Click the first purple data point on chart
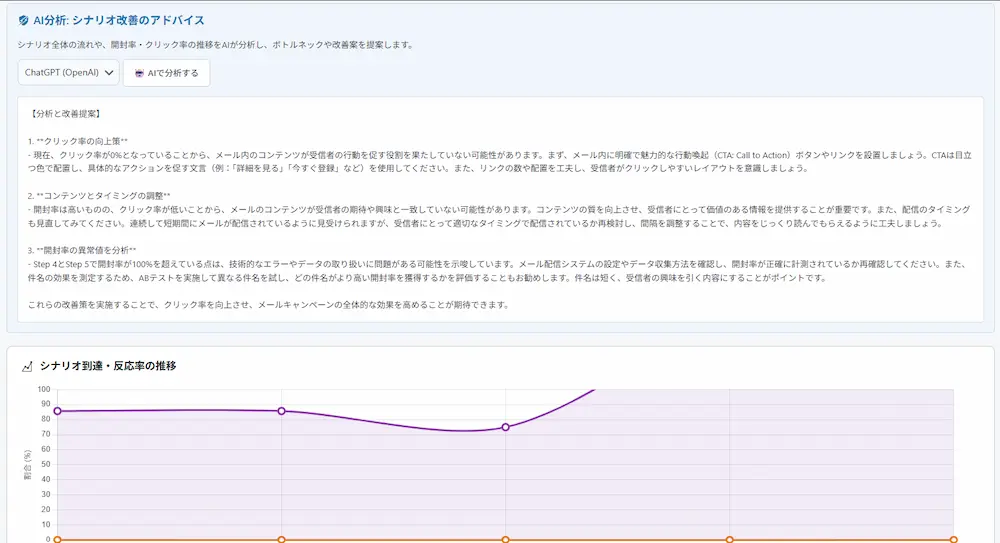This screenshot has width=1000, height=543. (x=57, y=411)
